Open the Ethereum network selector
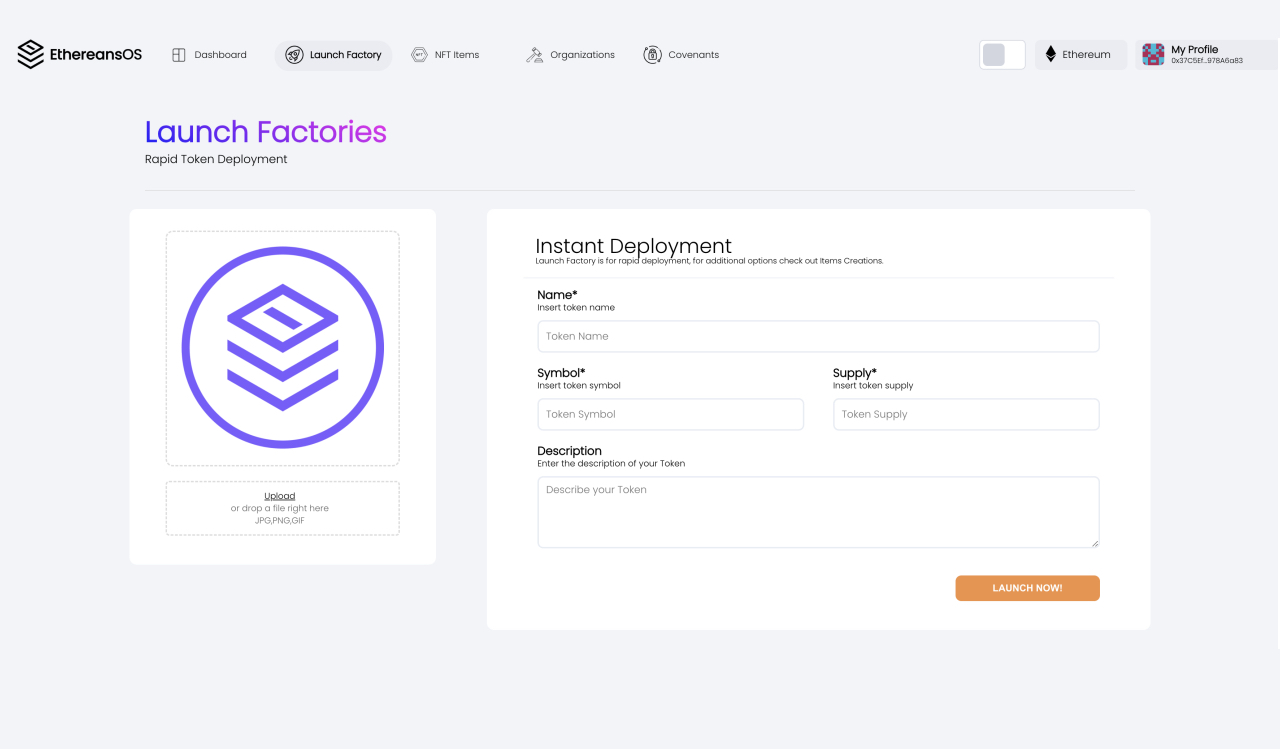Viewport: 1280px width, 749px height. (x=1080, y=54)
